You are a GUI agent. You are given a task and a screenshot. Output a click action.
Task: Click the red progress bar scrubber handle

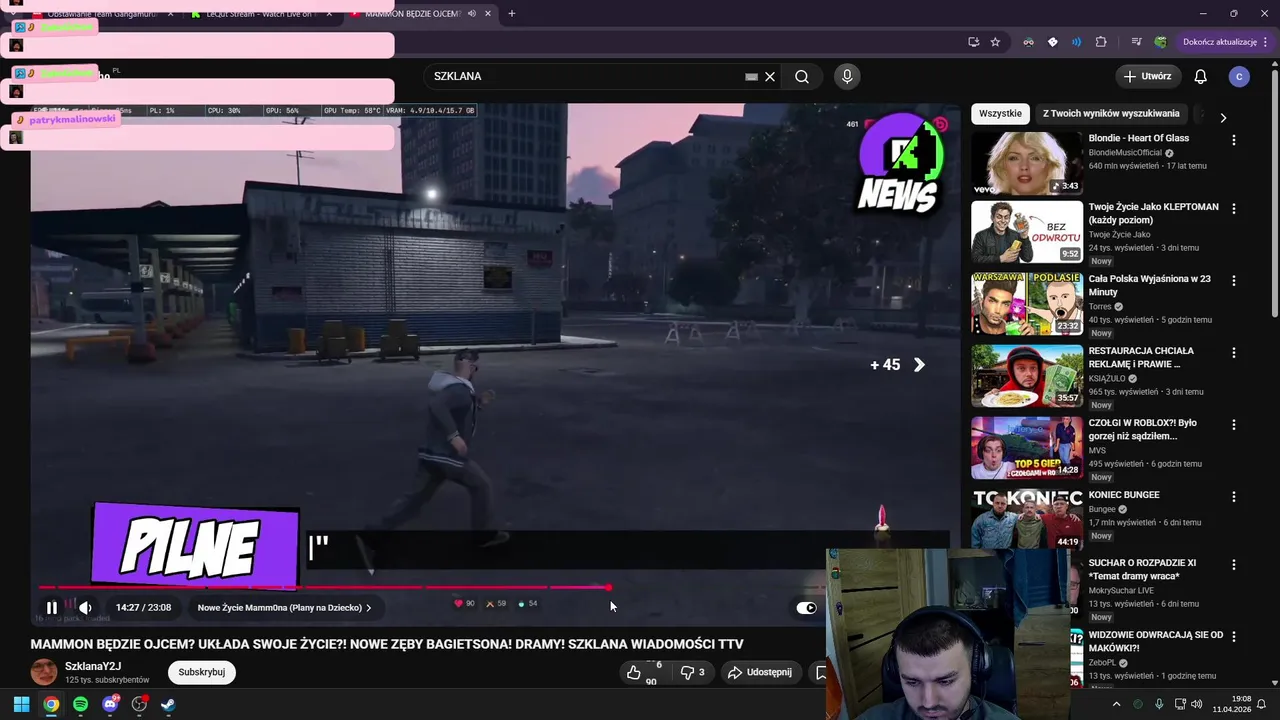pyautogui.click(x=608, y=587)
